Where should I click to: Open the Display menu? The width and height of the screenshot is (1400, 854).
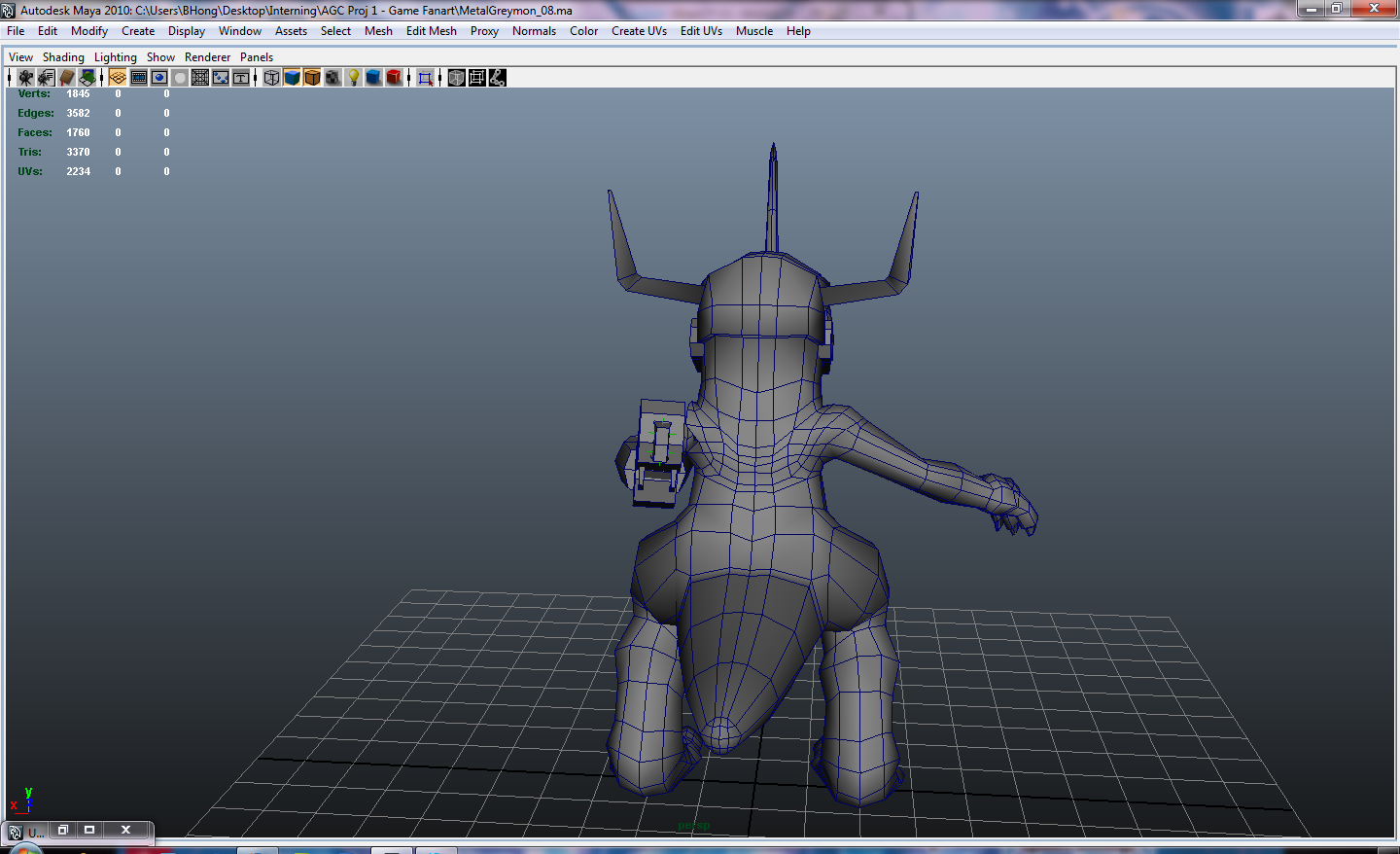187,31
